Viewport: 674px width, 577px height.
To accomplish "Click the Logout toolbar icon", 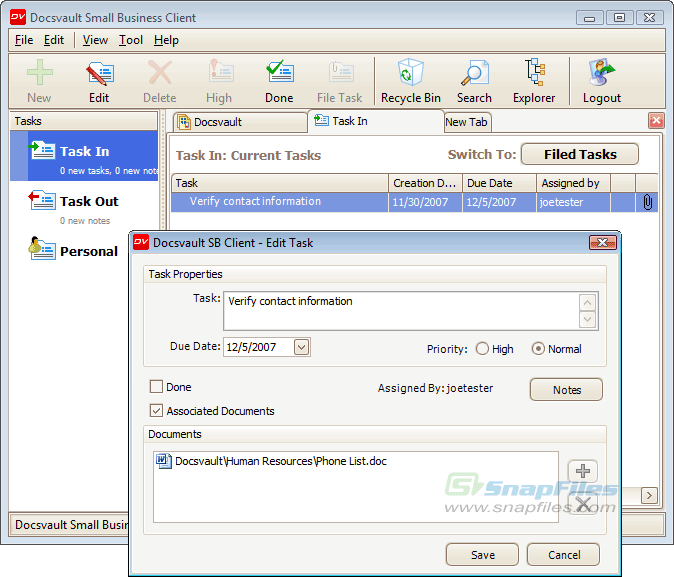I will 602,81.
